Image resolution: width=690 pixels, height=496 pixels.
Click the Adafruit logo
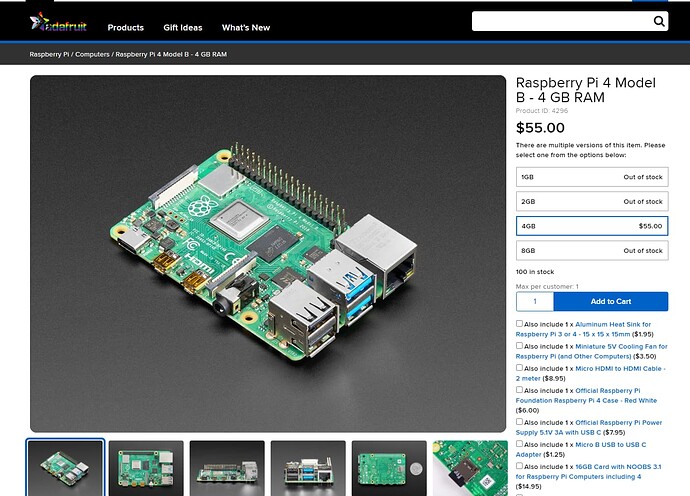[58, 22]
